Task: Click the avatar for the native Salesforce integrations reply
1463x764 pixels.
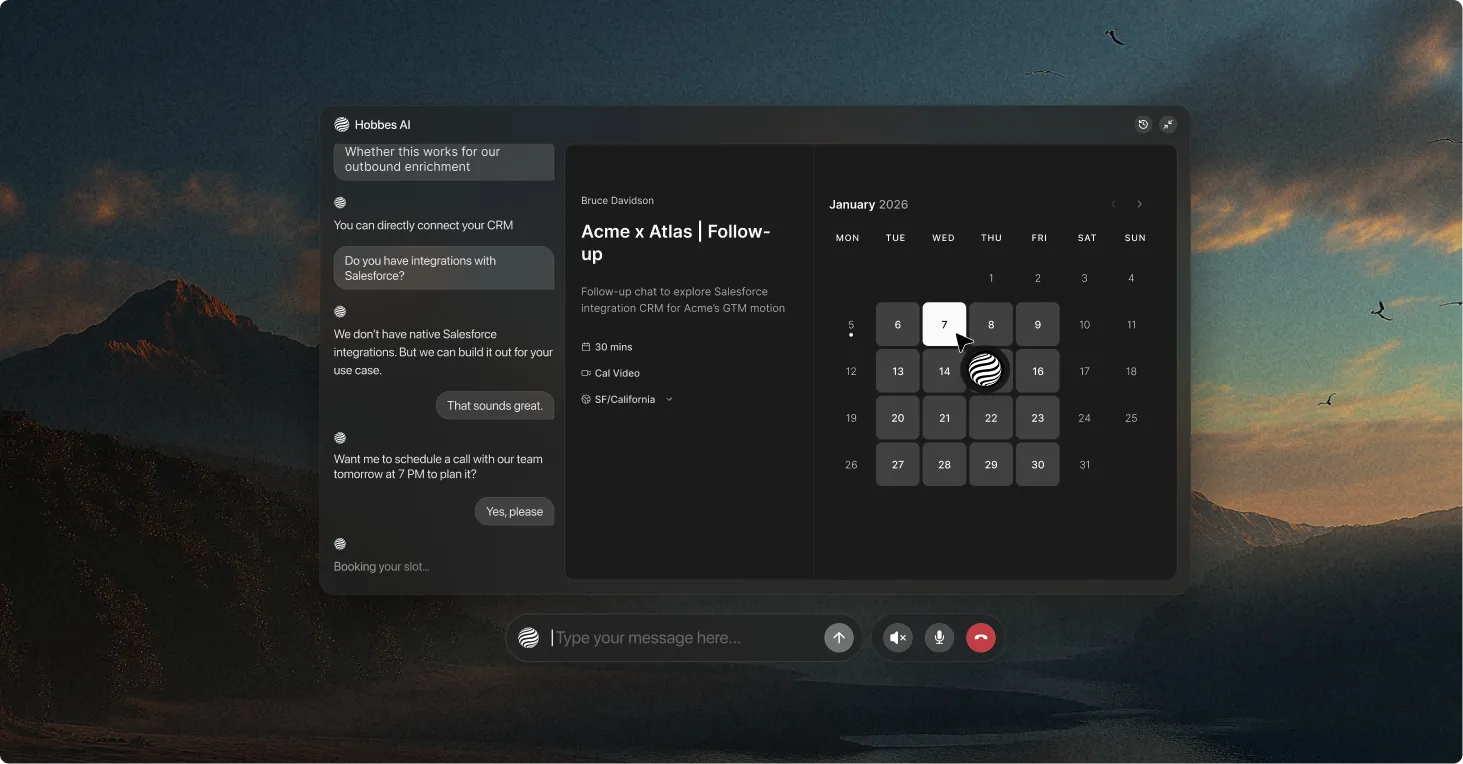Action: click(x=340, y=312)
